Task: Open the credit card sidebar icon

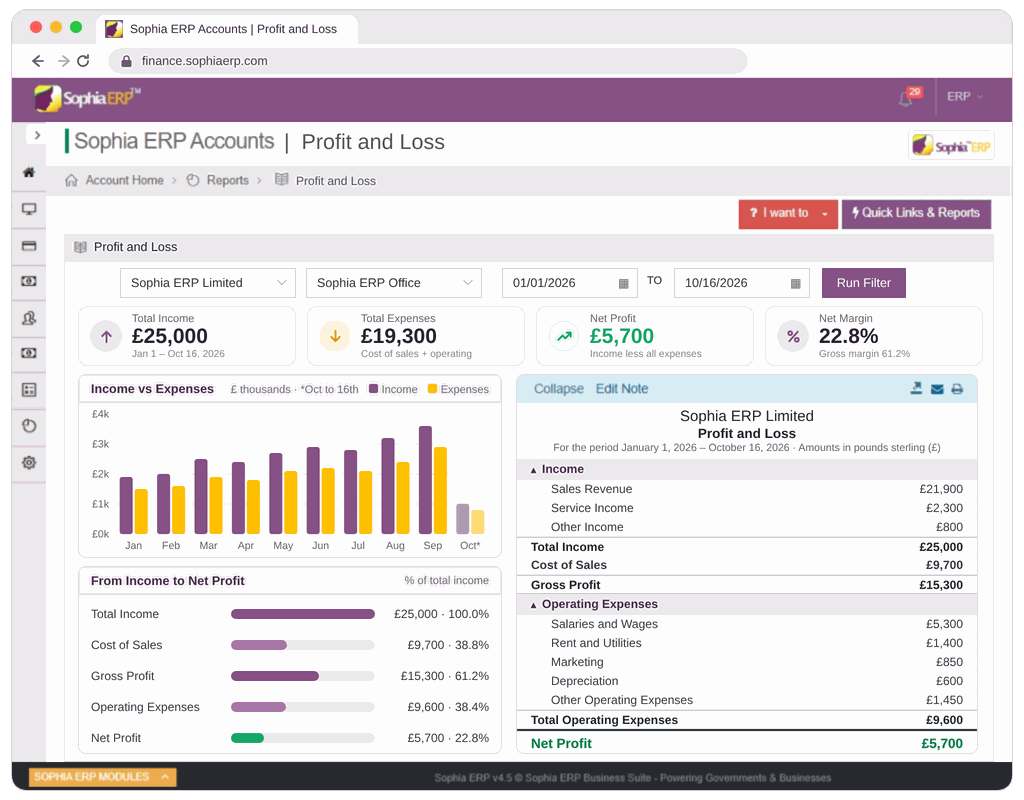Action: pyautogui.click(x=29, y=246)
